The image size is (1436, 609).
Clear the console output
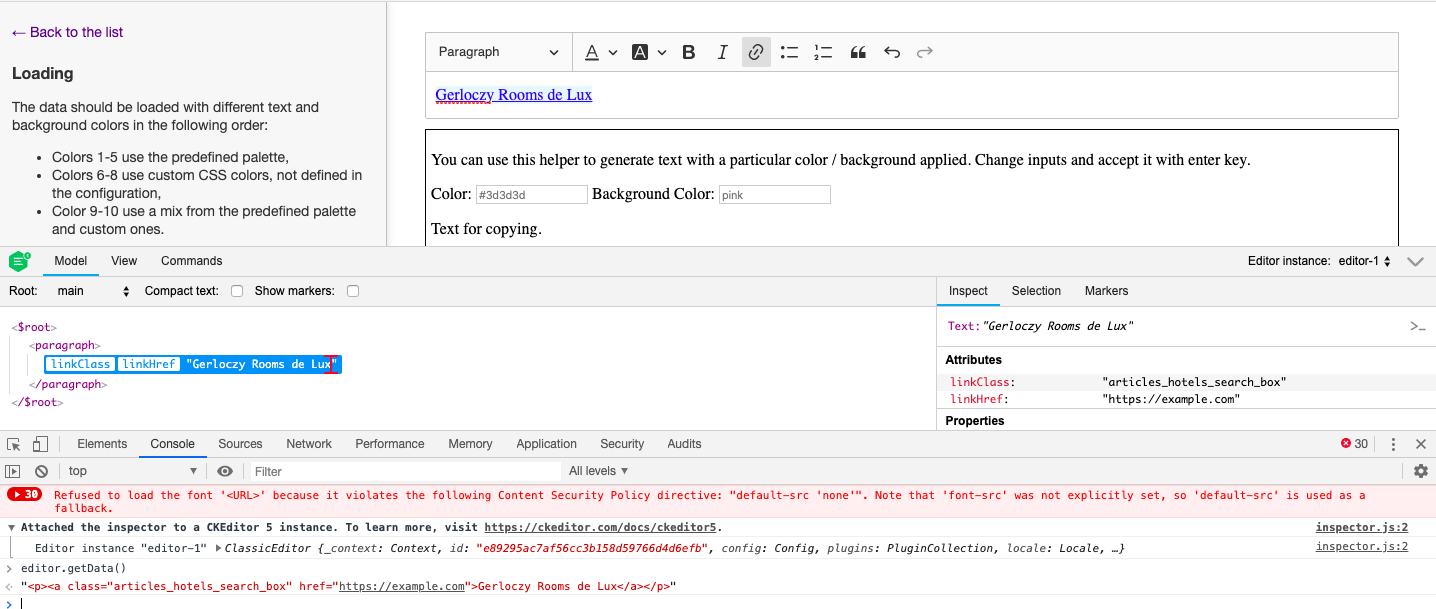(41, 471)
